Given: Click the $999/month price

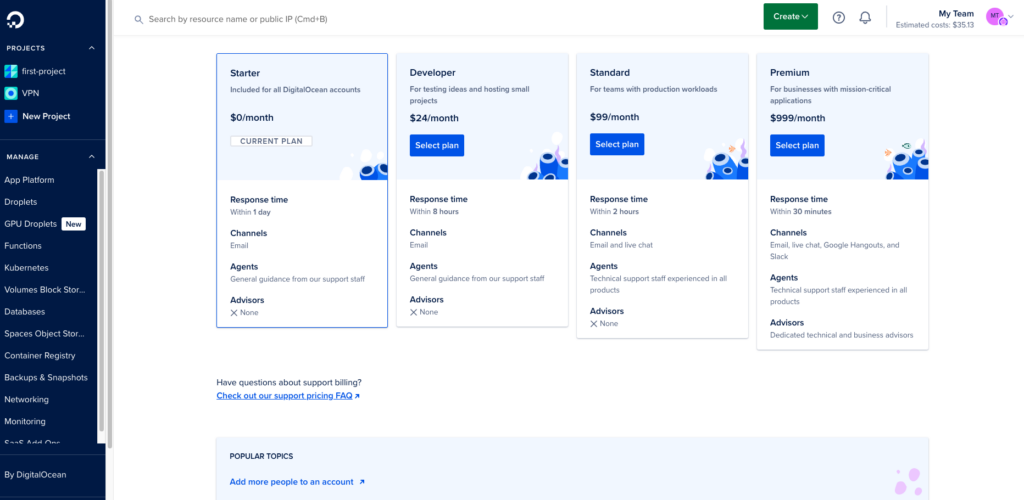Looking at the screenshot, I should point(797,118).
